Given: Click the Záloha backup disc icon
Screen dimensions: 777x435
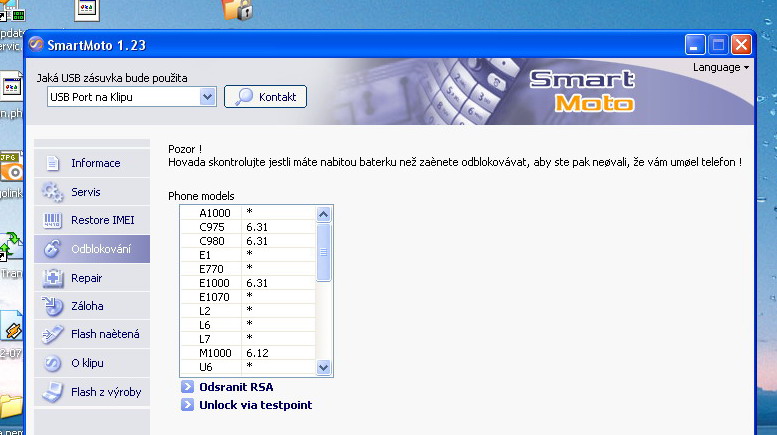Looking at the screenshot, I should (x=52, y=306).
